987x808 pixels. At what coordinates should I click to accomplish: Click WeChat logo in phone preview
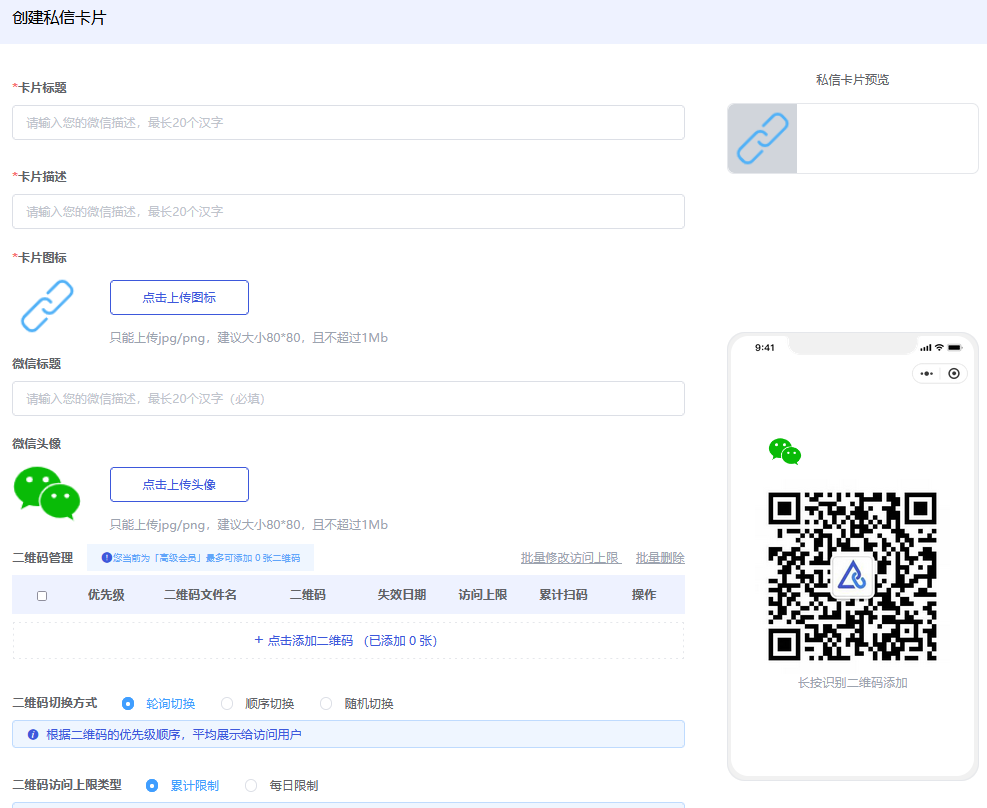(784, 451)
